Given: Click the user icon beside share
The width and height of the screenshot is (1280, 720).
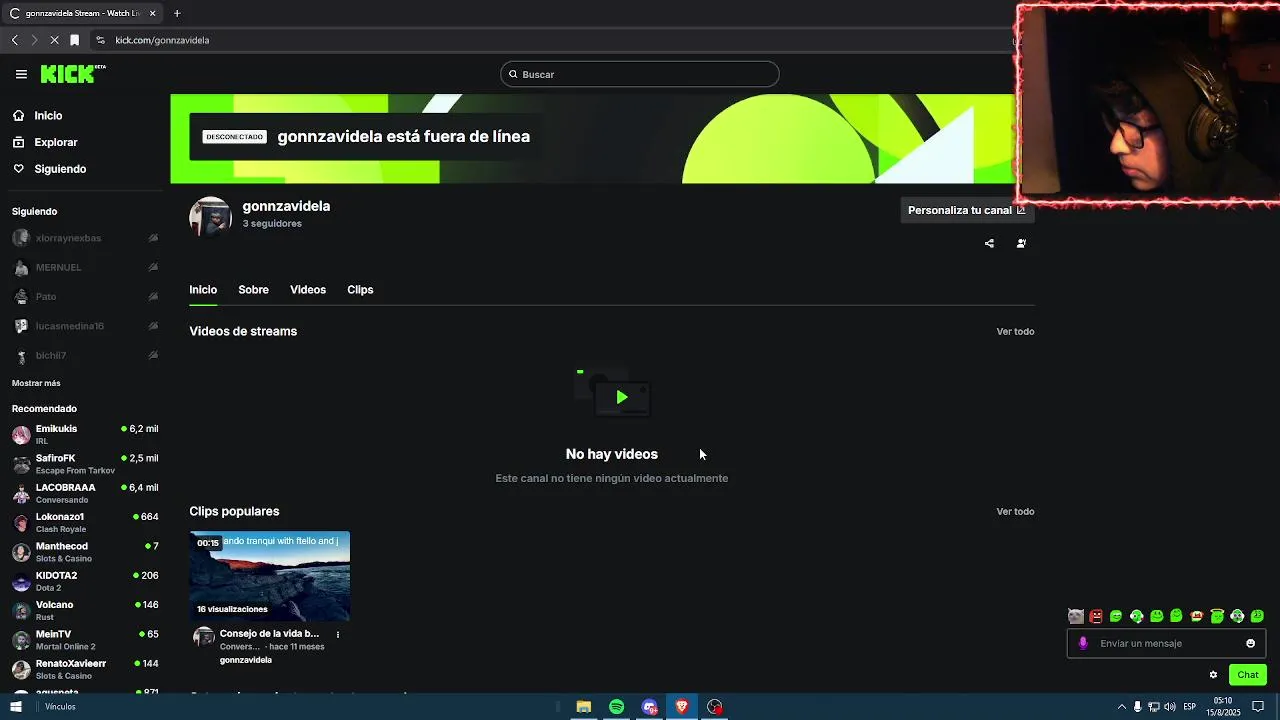Looking at the screenshot, I should click(x=1021, y=243).
